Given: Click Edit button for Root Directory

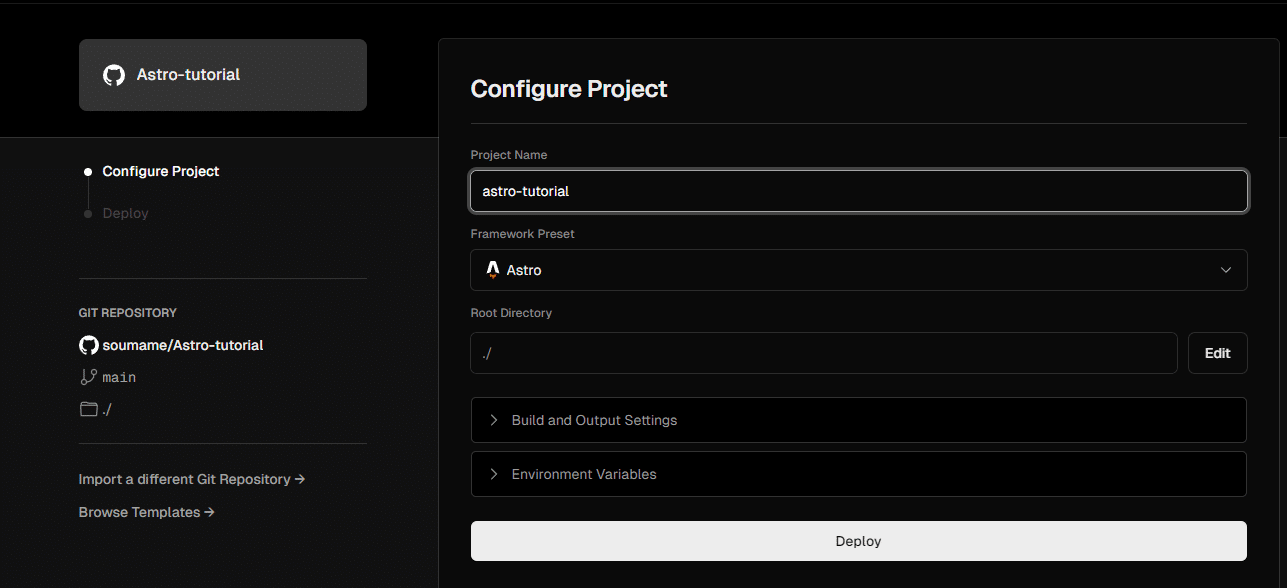Looking at the screenshot, I should point(1217,353).
